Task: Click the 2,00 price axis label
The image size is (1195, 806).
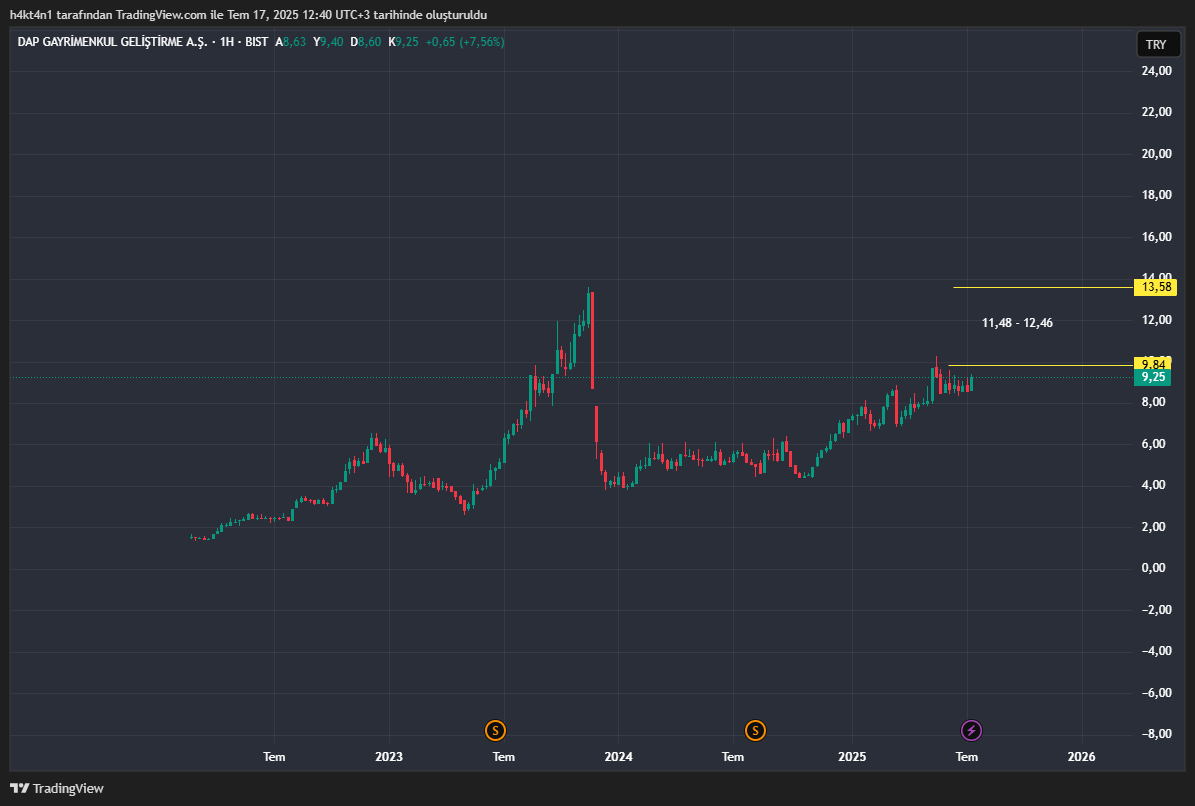Action: (x=1153, y=527)
